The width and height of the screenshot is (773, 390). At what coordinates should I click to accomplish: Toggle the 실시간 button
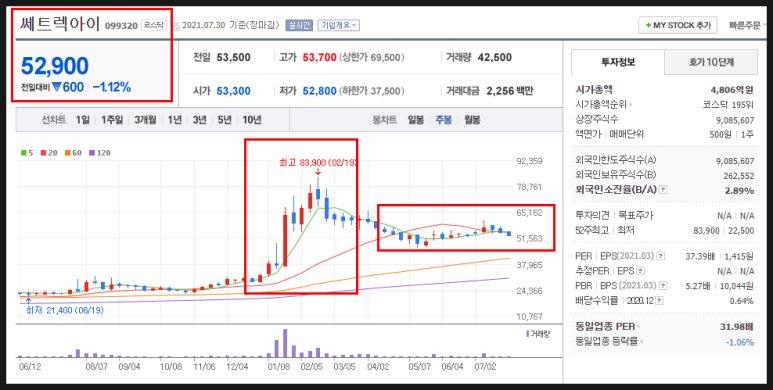299,25
